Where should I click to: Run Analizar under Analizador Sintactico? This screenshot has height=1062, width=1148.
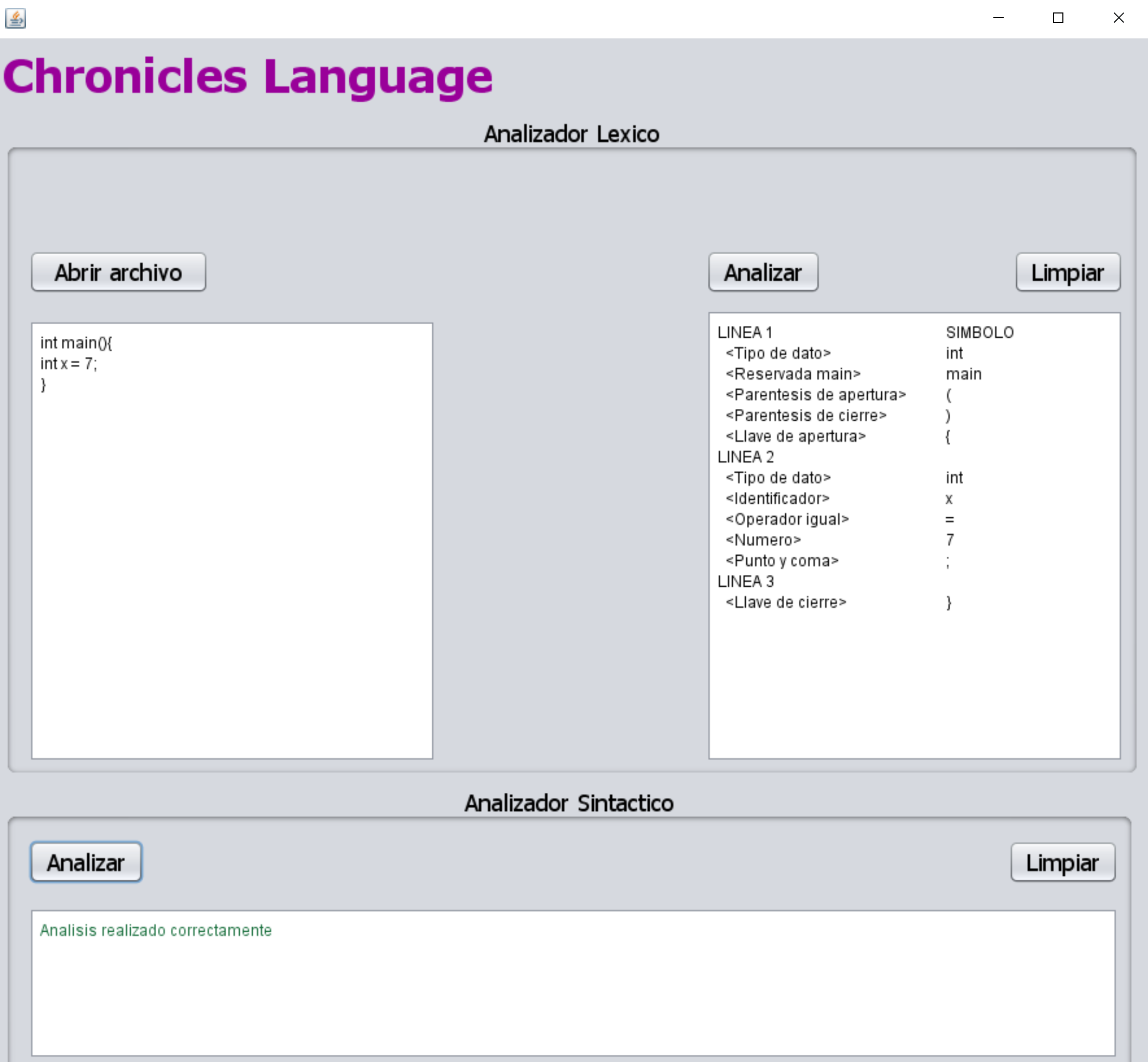tap(86, 861)
